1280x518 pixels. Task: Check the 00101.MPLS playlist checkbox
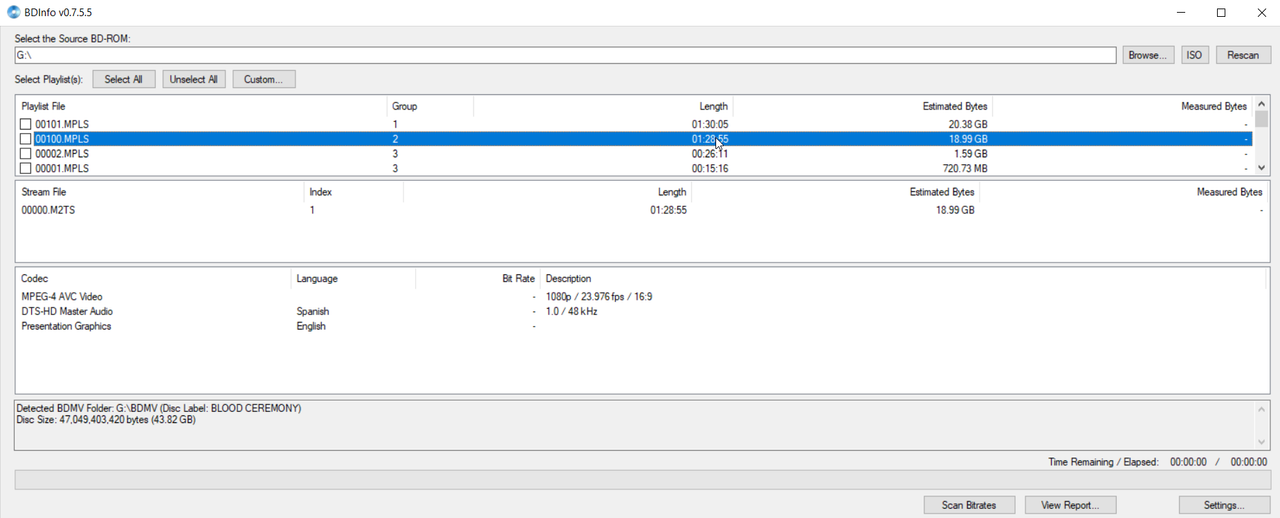coord(26,125)
